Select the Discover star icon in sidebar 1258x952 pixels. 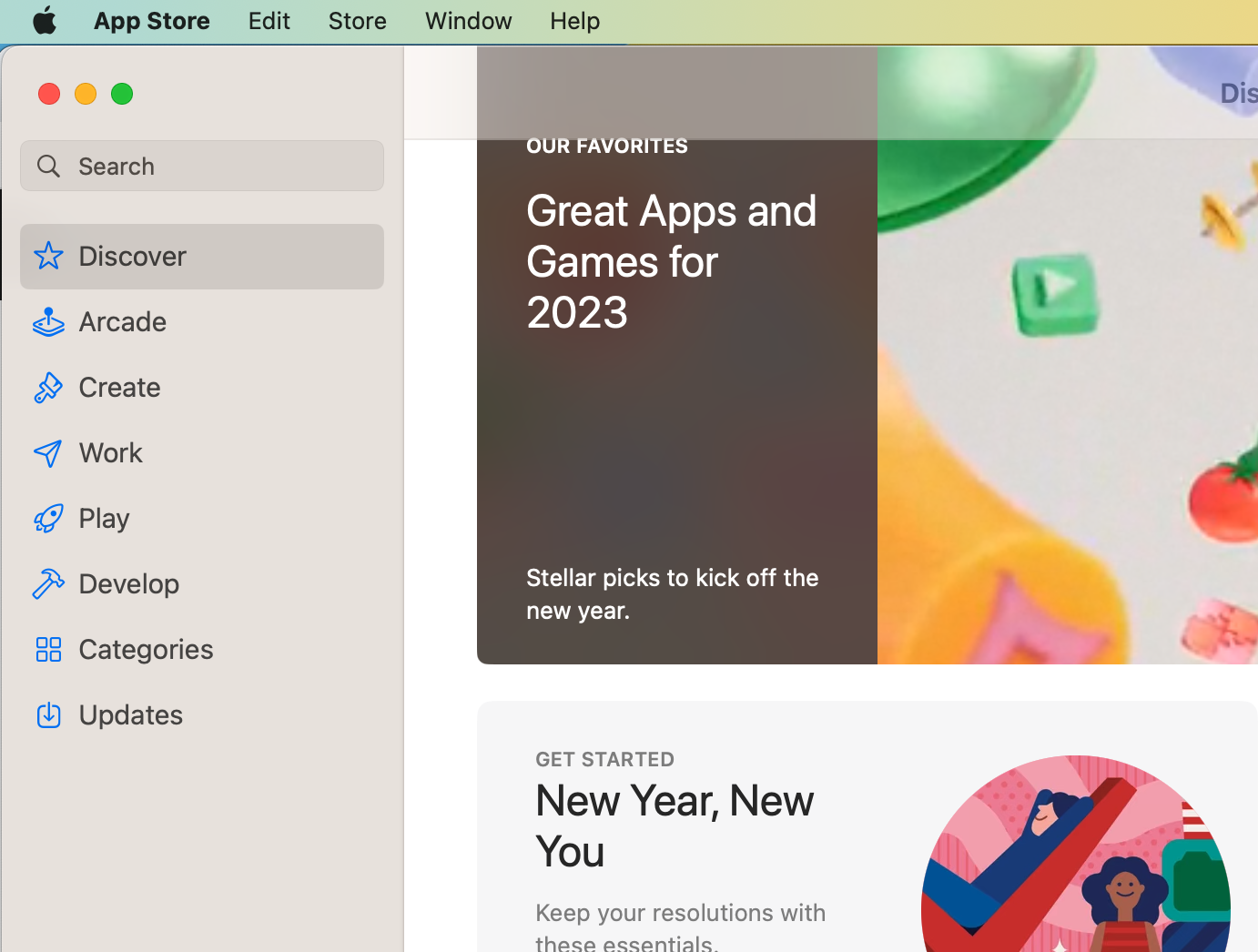[x=48, y=256]
